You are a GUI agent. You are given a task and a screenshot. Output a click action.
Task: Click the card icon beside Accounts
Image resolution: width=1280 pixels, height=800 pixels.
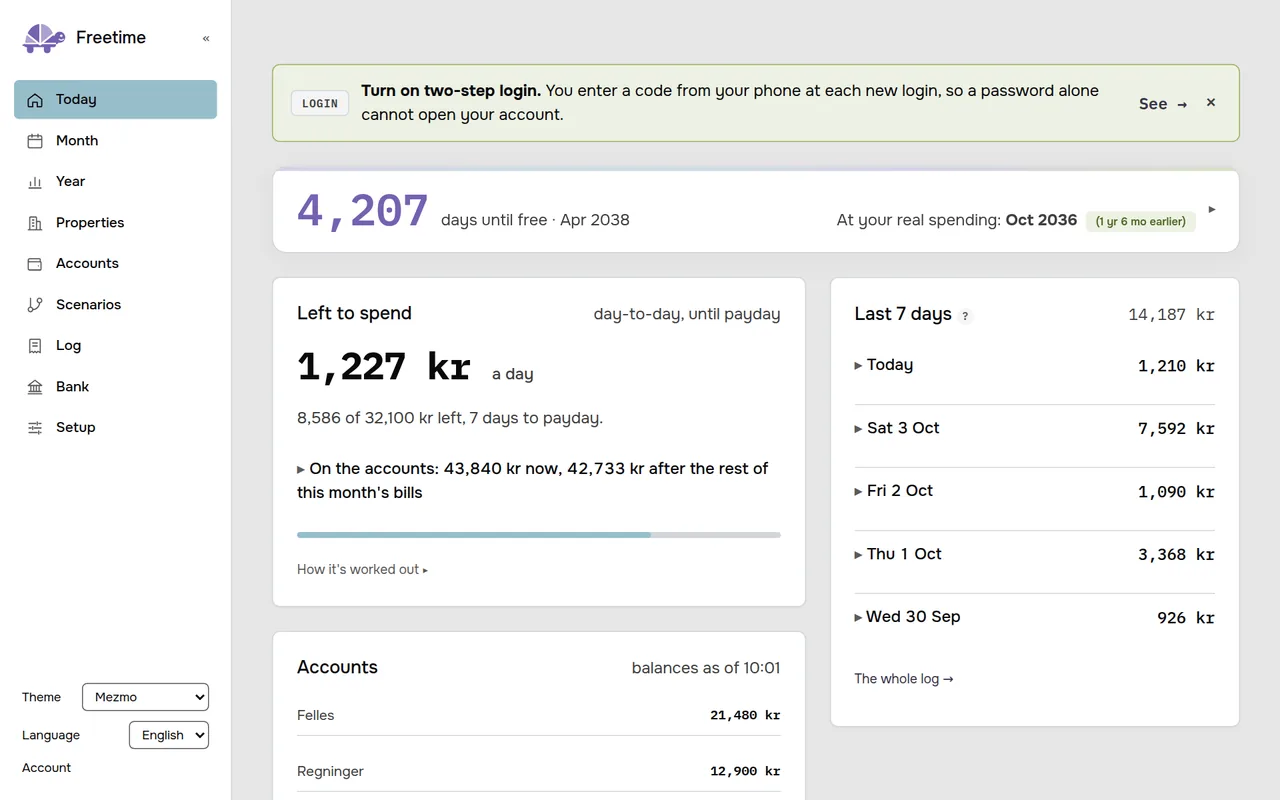click(35, 264)
